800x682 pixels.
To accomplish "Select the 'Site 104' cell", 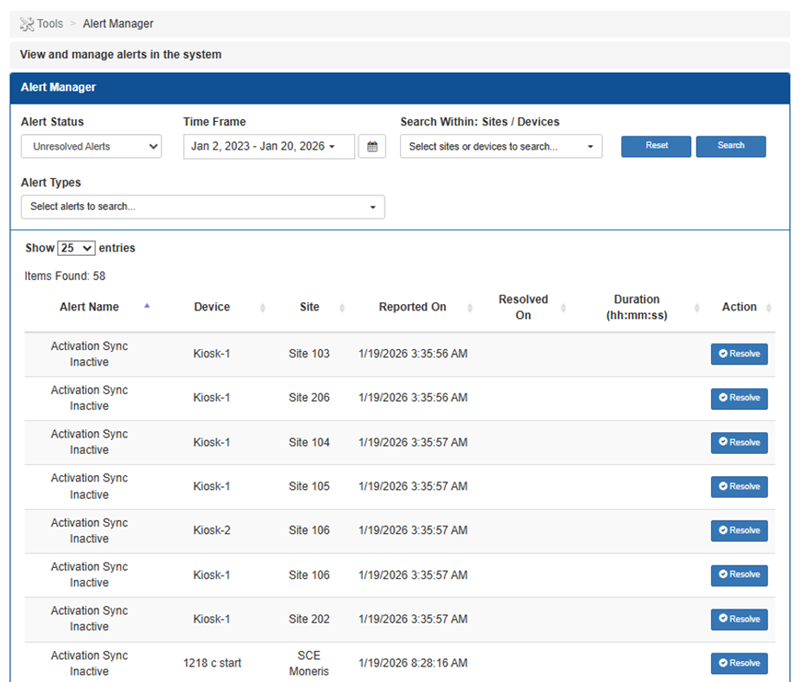I will coord(309,442).
